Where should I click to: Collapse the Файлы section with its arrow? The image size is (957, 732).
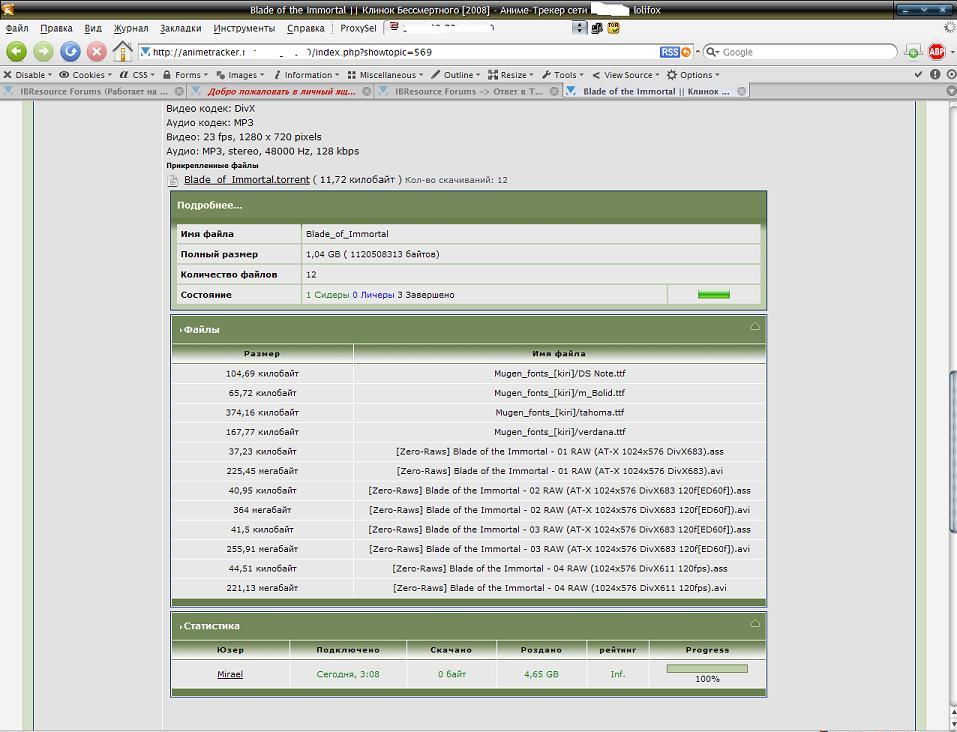[x=755, y=327]
